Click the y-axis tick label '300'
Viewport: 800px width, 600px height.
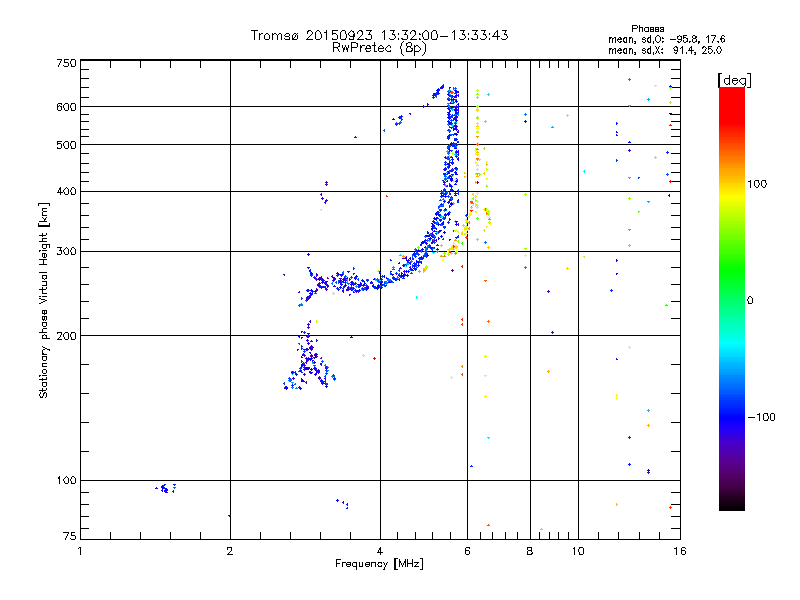point(66,252)
